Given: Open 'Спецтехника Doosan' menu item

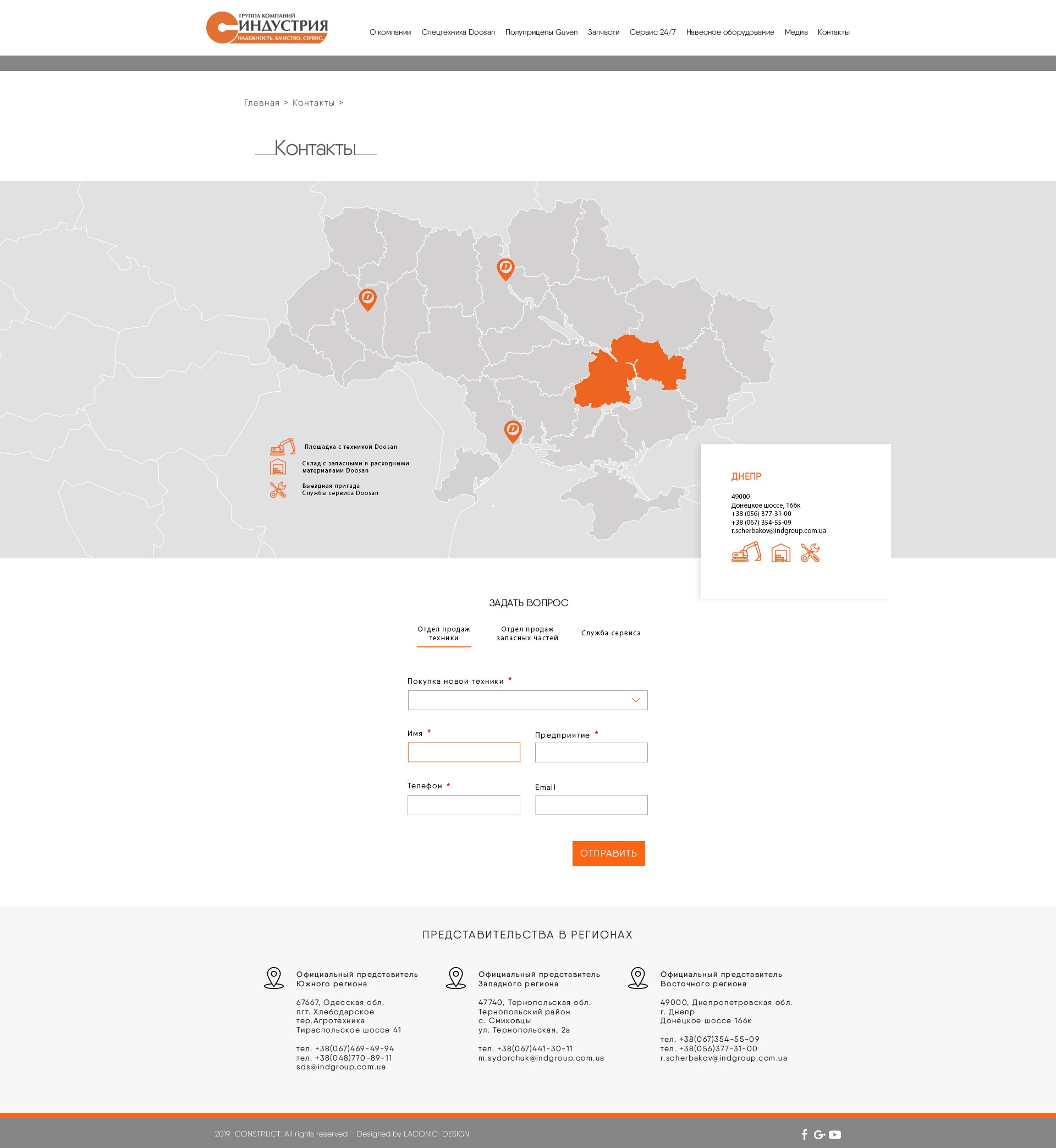Looking at the screenshot, I should (458, 32).
